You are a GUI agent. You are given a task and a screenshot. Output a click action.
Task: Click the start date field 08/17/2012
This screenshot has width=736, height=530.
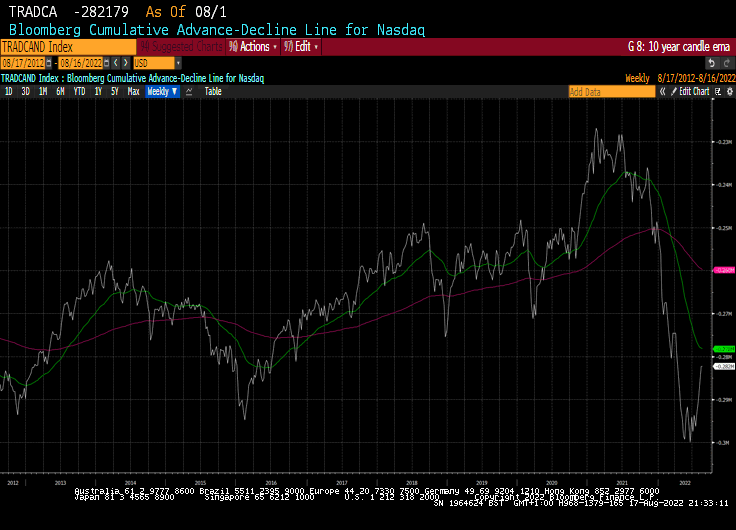[x=23, y=63]
